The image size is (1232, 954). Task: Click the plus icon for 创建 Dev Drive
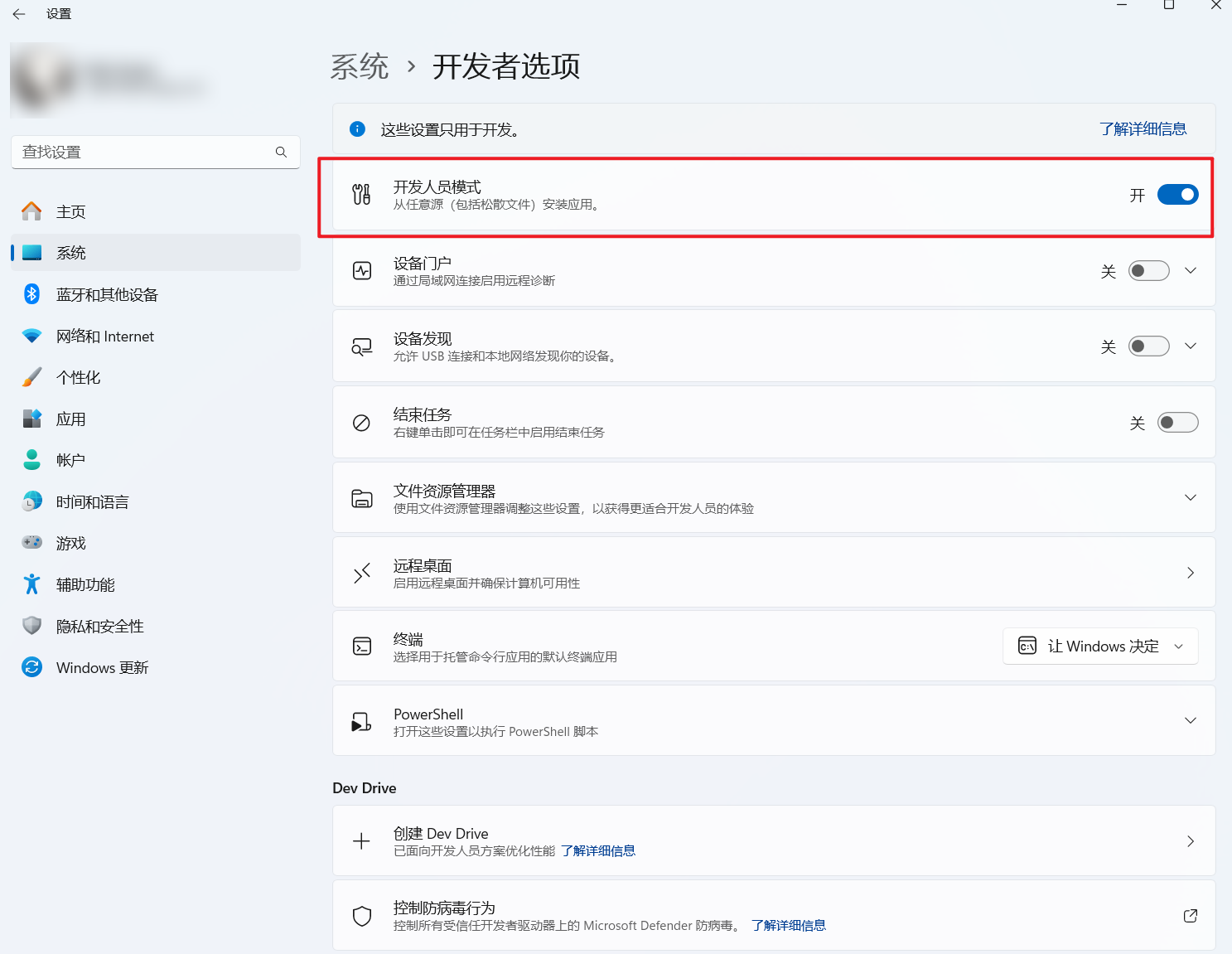click(x=361, y=841)
